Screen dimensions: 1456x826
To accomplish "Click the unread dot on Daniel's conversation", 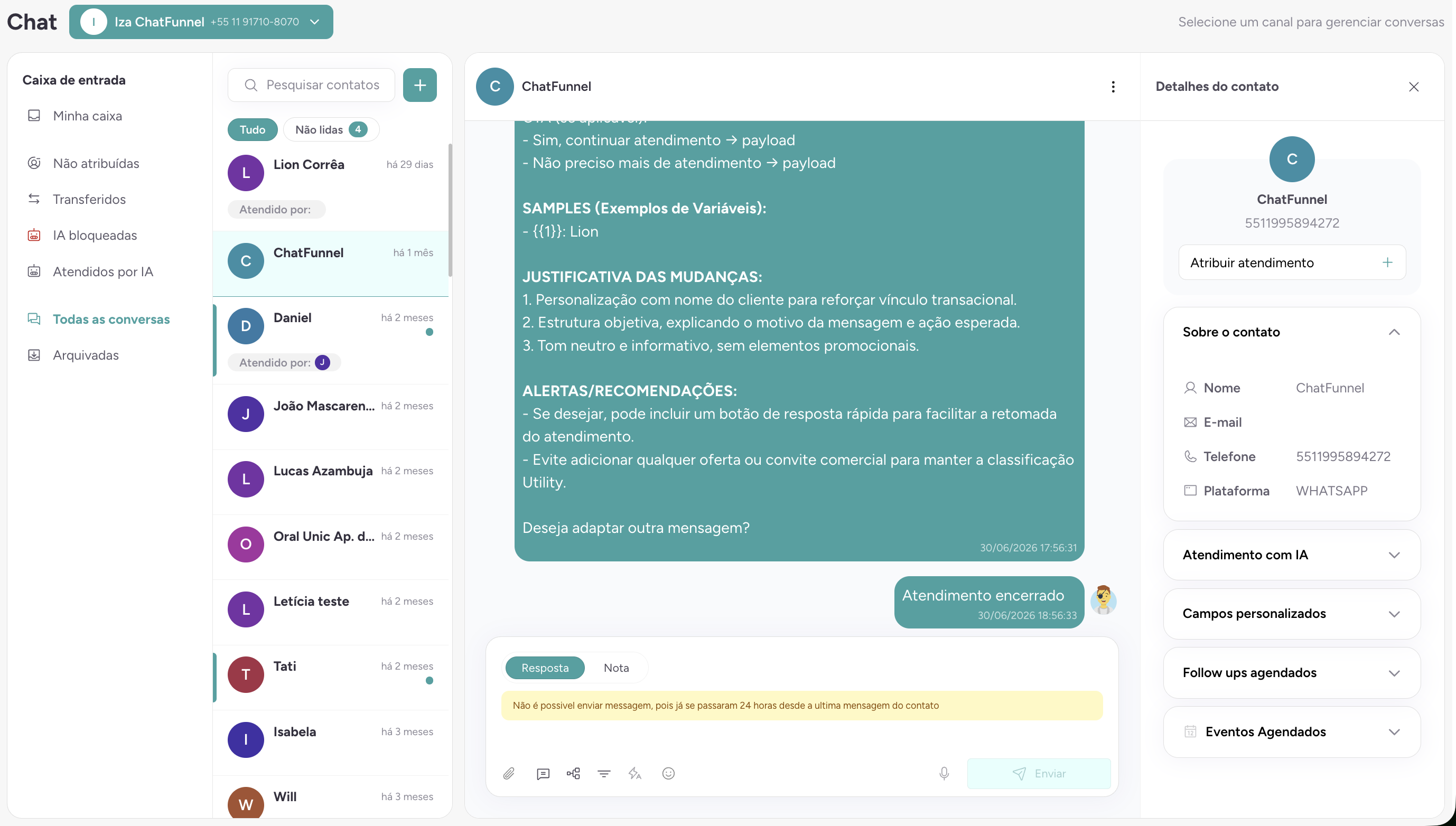I will pyautogui.click(x=430, y=332).
